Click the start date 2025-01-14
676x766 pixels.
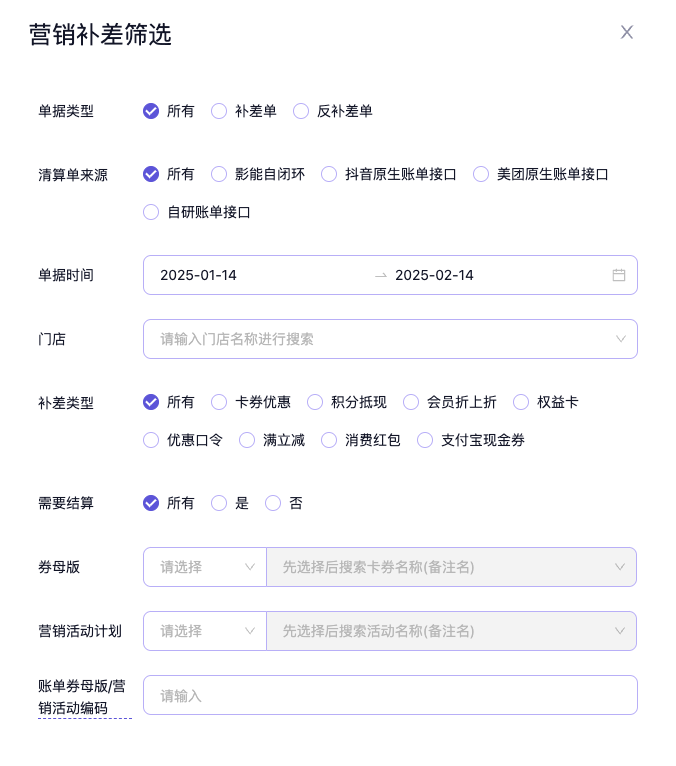point(199,275)
